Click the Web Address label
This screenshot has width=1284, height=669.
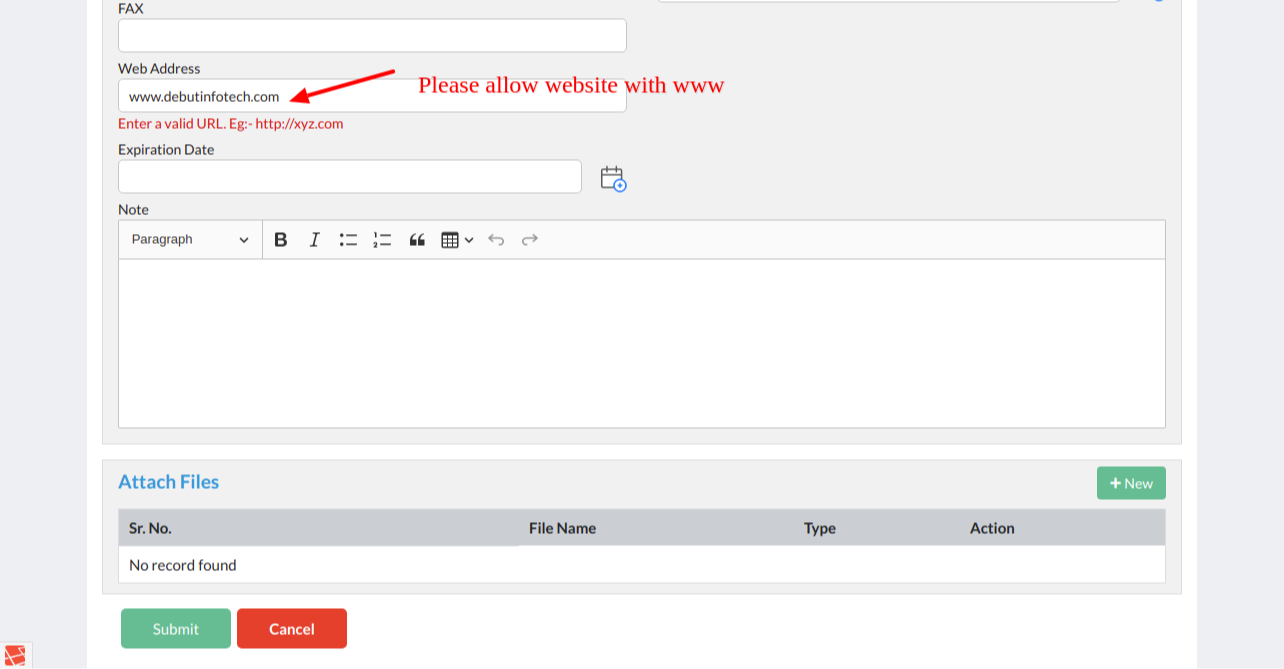pos(159,69)
